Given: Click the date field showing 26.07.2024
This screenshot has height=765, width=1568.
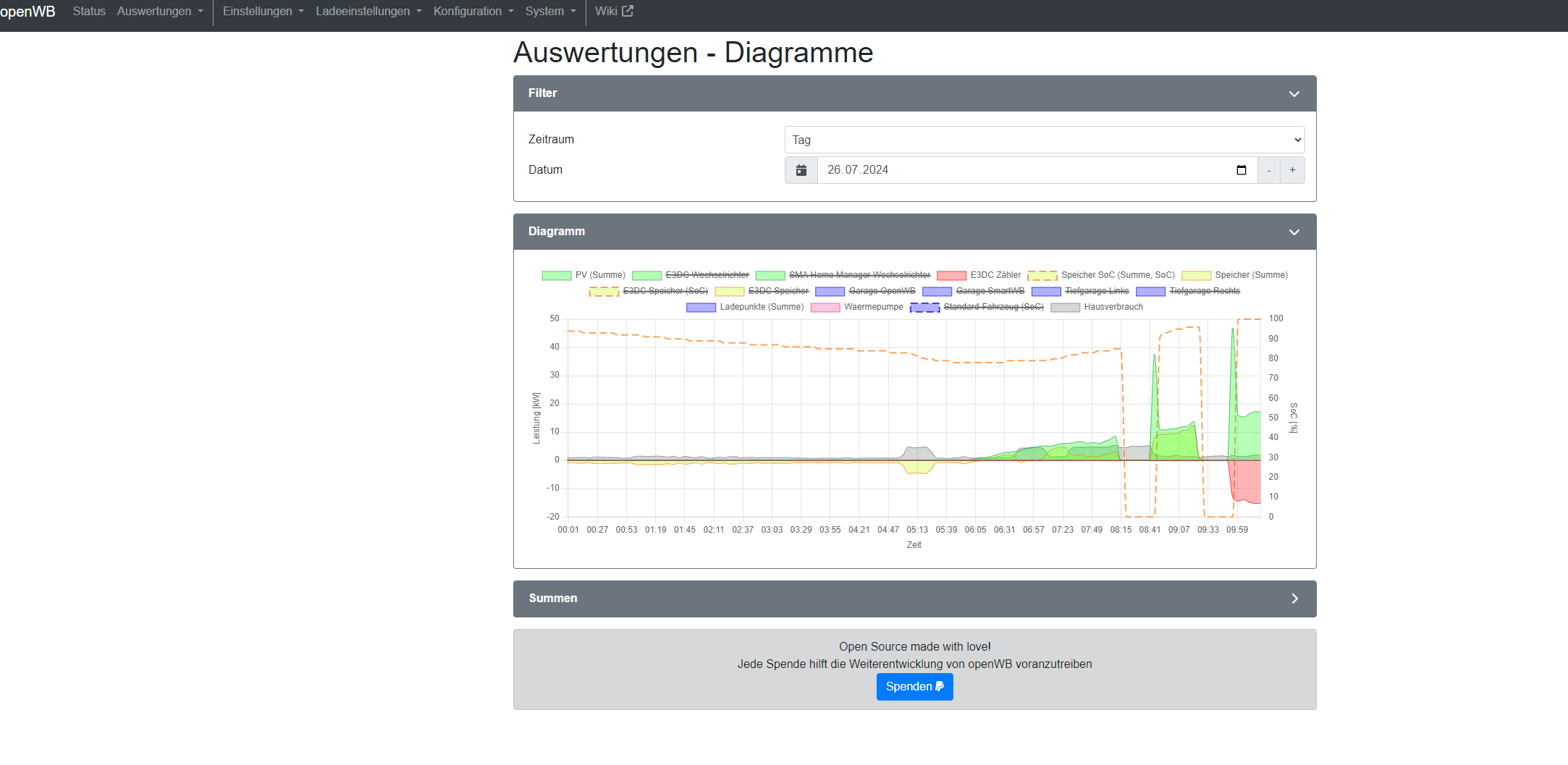Looking at the screenshot, I should coord(1013,170).
